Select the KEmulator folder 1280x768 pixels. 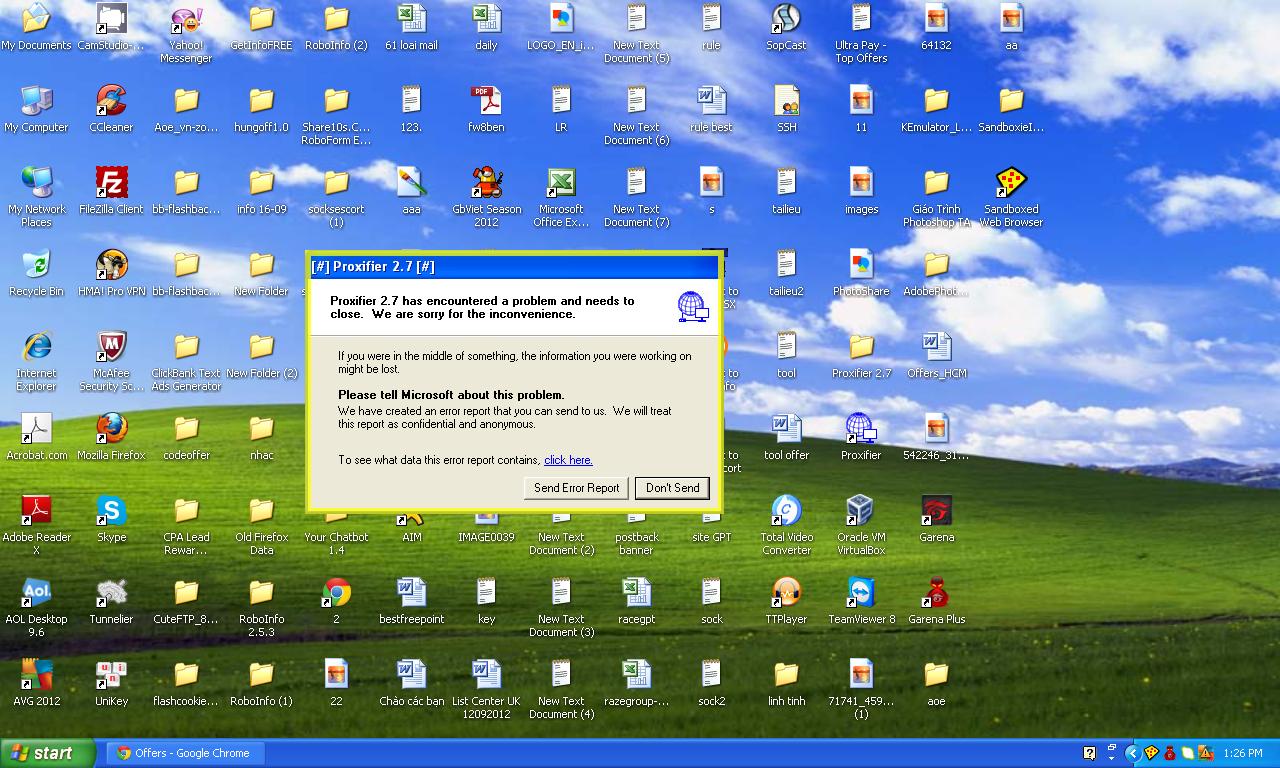[x=936, y=109]
